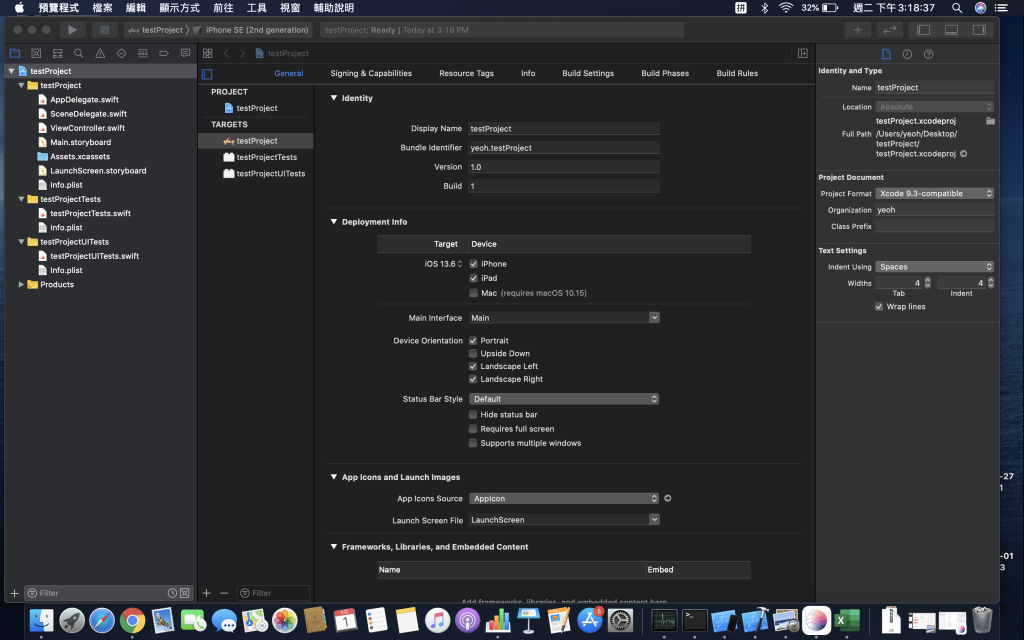Collapse the testProjectTests folder
The height and width of the screenshot is (640, 1024).
click(22, 199)
